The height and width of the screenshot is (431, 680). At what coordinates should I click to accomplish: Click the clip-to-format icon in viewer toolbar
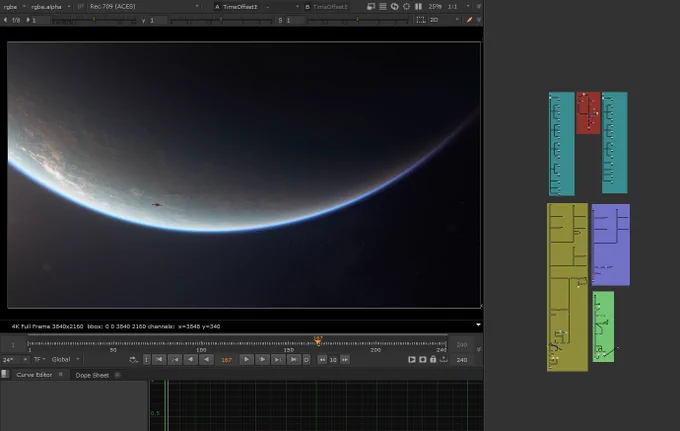(x=371, y=7)
